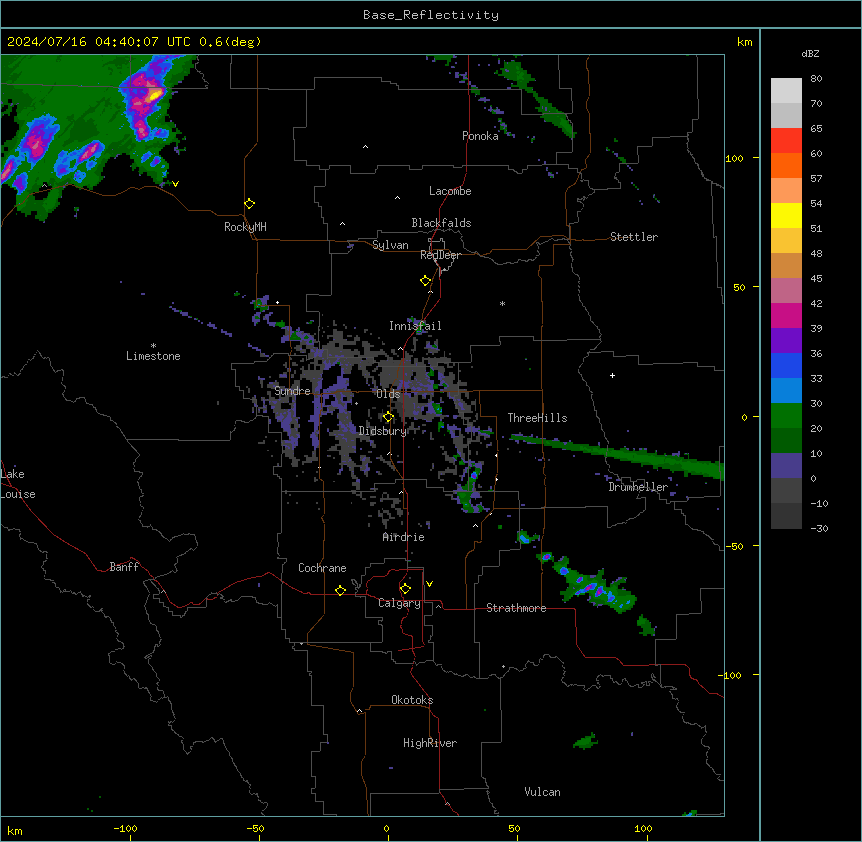Click the Sundre town label
Image resolution: width=862 pixels, height=842 pixels.
click(x=292, y=391)
